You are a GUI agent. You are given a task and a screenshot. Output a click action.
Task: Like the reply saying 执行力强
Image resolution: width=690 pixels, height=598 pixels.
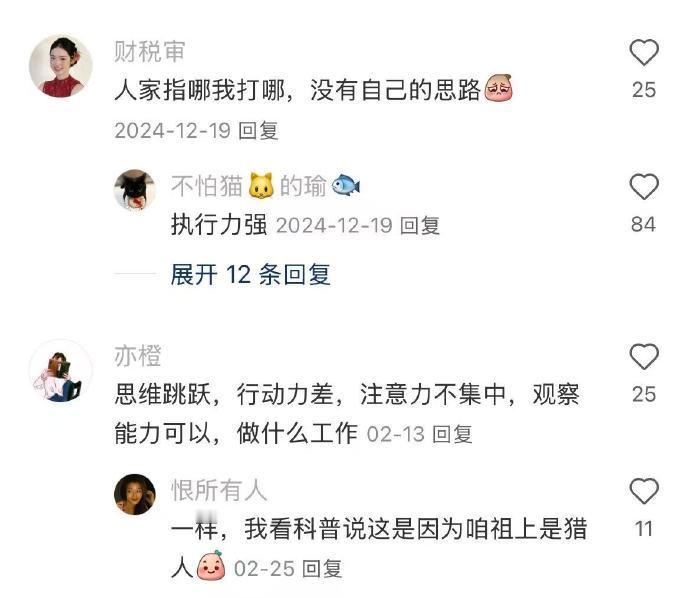[644, 186]
